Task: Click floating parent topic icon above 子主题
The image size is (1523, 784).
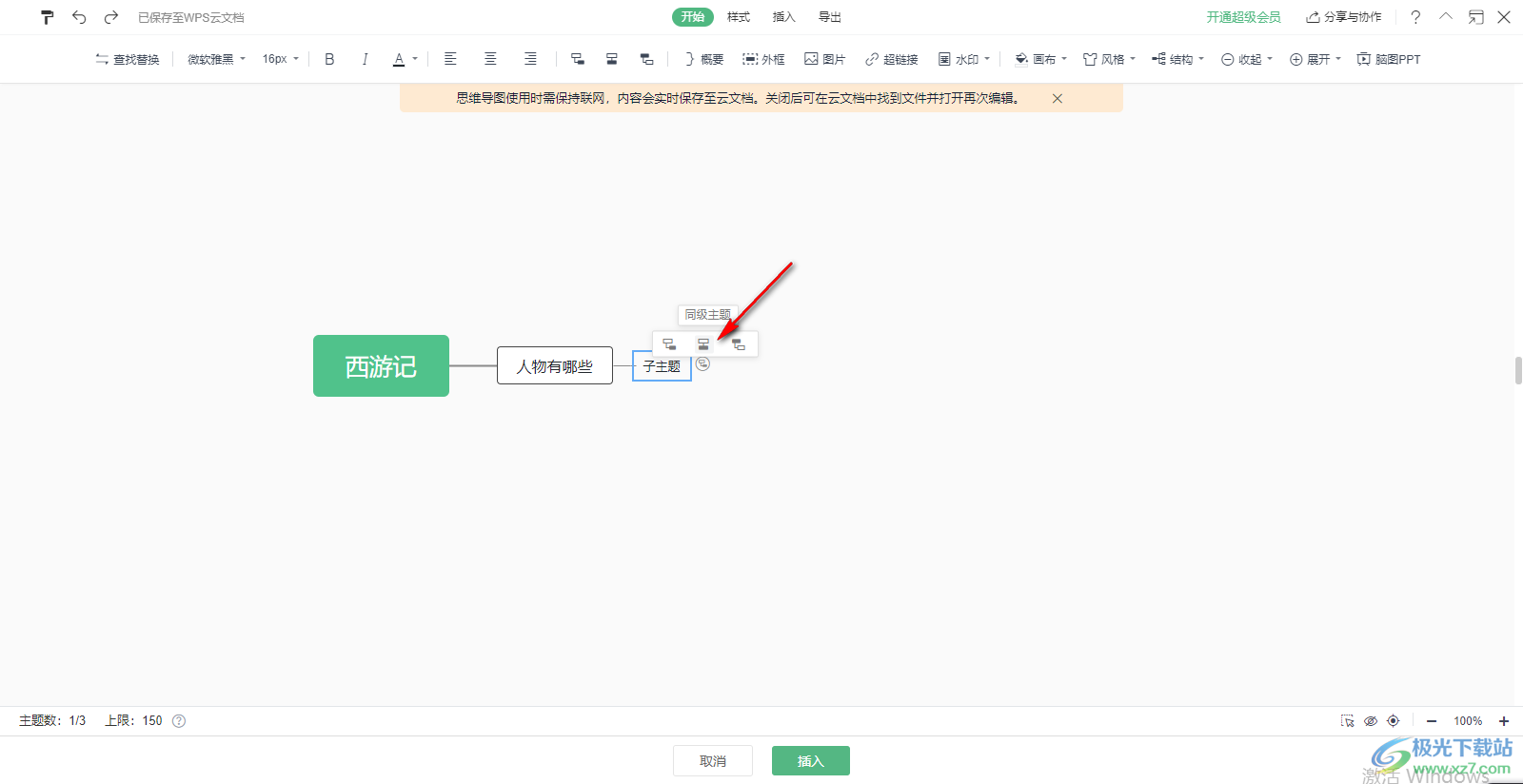Action: point(739,343)
